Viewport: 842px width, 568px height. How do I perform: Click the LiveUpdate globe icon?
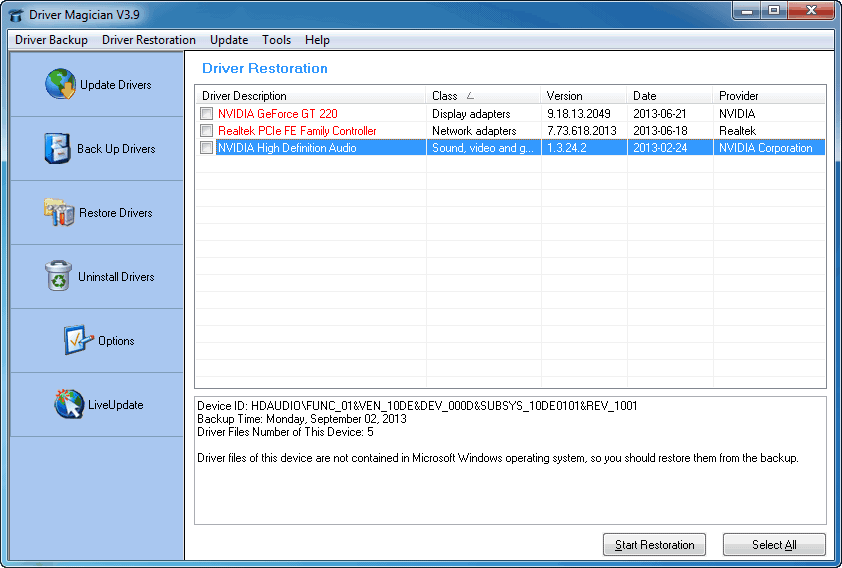[69, 404]
